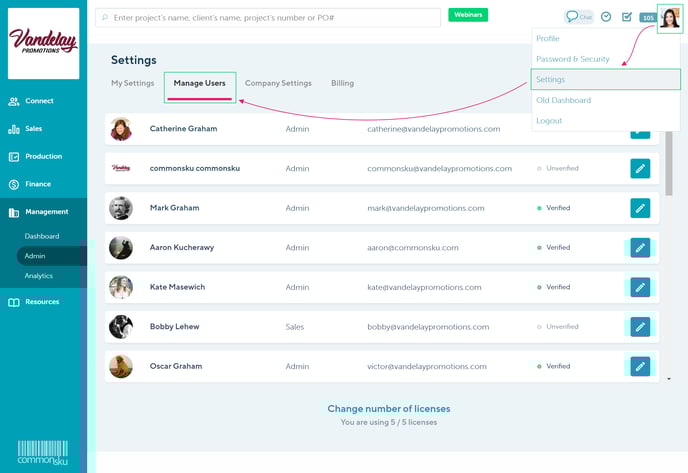Switch to the Company Settings tab
688x473 pixels.
278,83
